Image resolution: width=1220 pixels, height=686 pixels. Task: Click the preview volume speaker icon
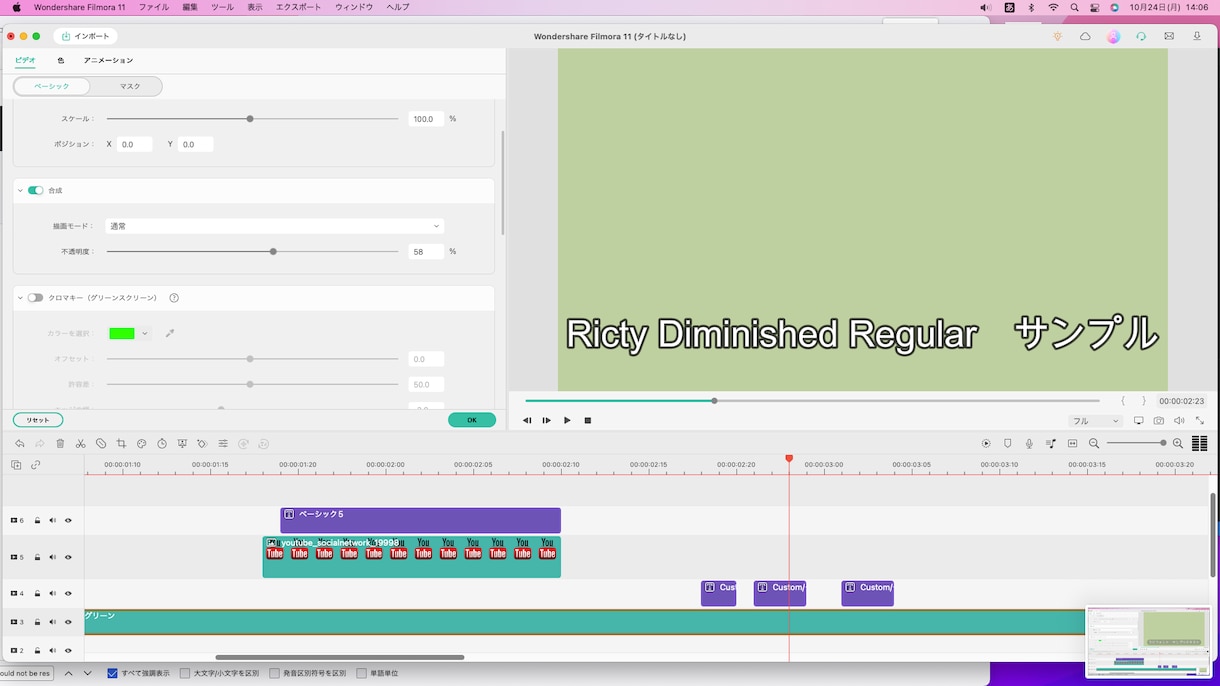1179,421
